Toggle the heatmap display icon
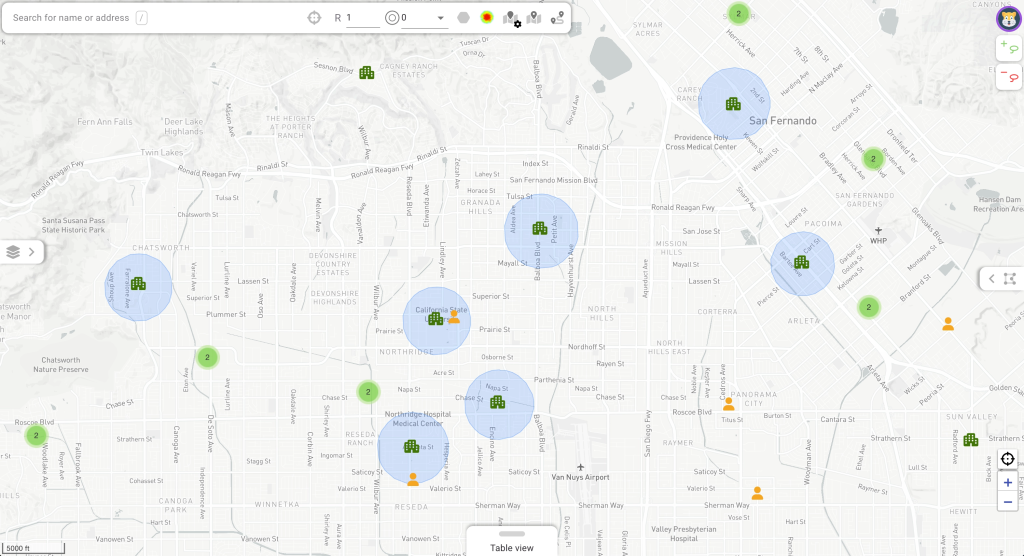Image resolution: width=1024 pixels, height=556 pixels. tap(486, 17)
